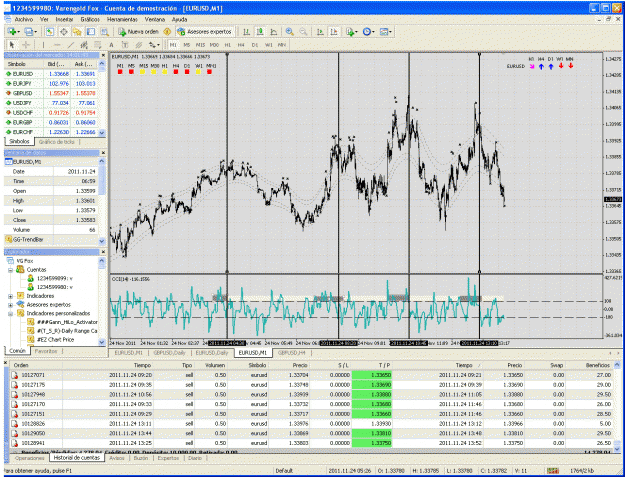Switch timeframe to M5
The height and width of the screenshot is (477, 625).
point(187,45)
